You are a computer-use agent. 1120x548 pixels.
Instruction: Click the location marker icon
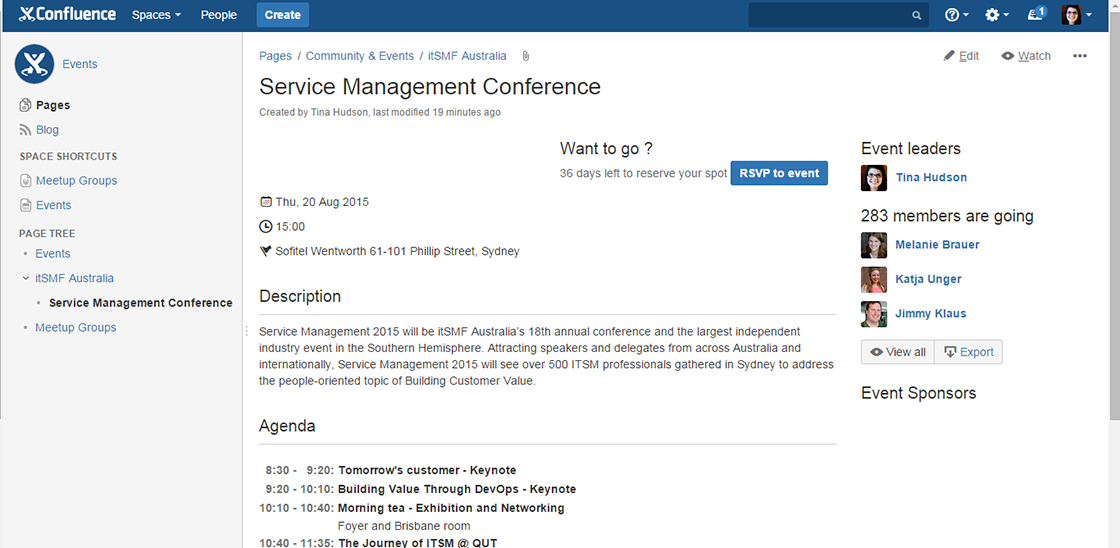[266, 251]
